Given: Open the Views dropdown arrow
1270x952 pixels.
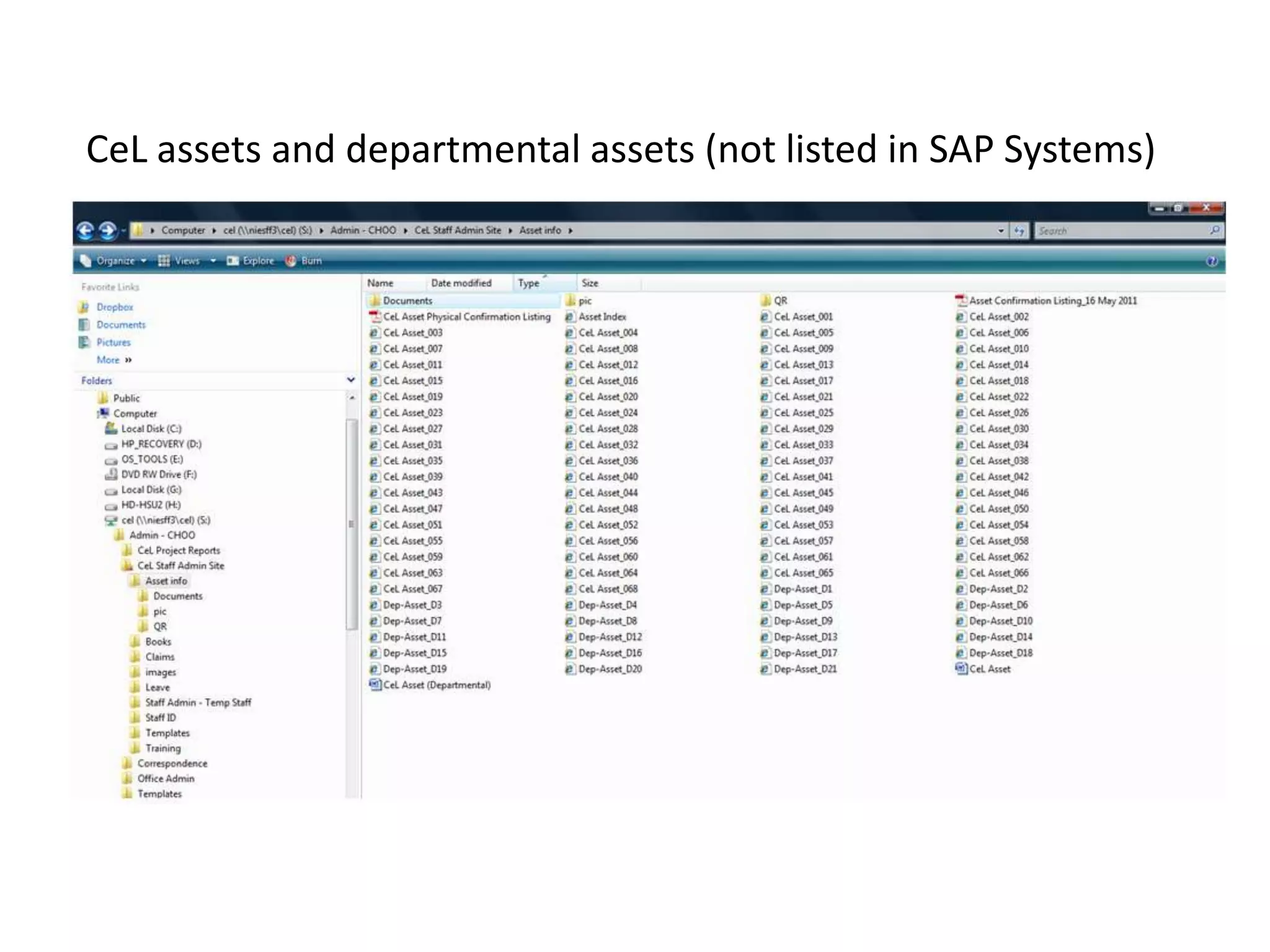Looking at the screenshot, I should [213, 261].
